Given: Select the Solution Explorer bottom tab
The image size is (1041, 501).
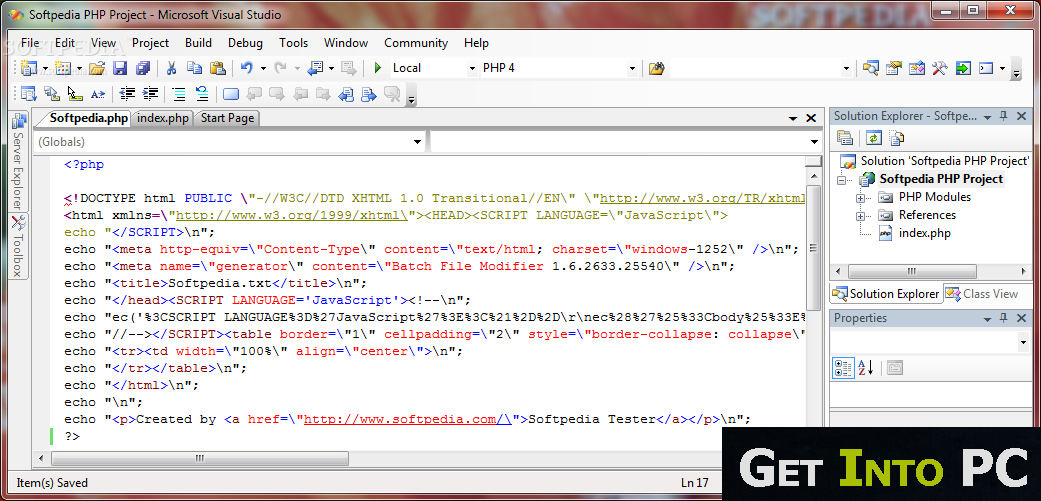Looking at the screenshot, I should (887, 293).
